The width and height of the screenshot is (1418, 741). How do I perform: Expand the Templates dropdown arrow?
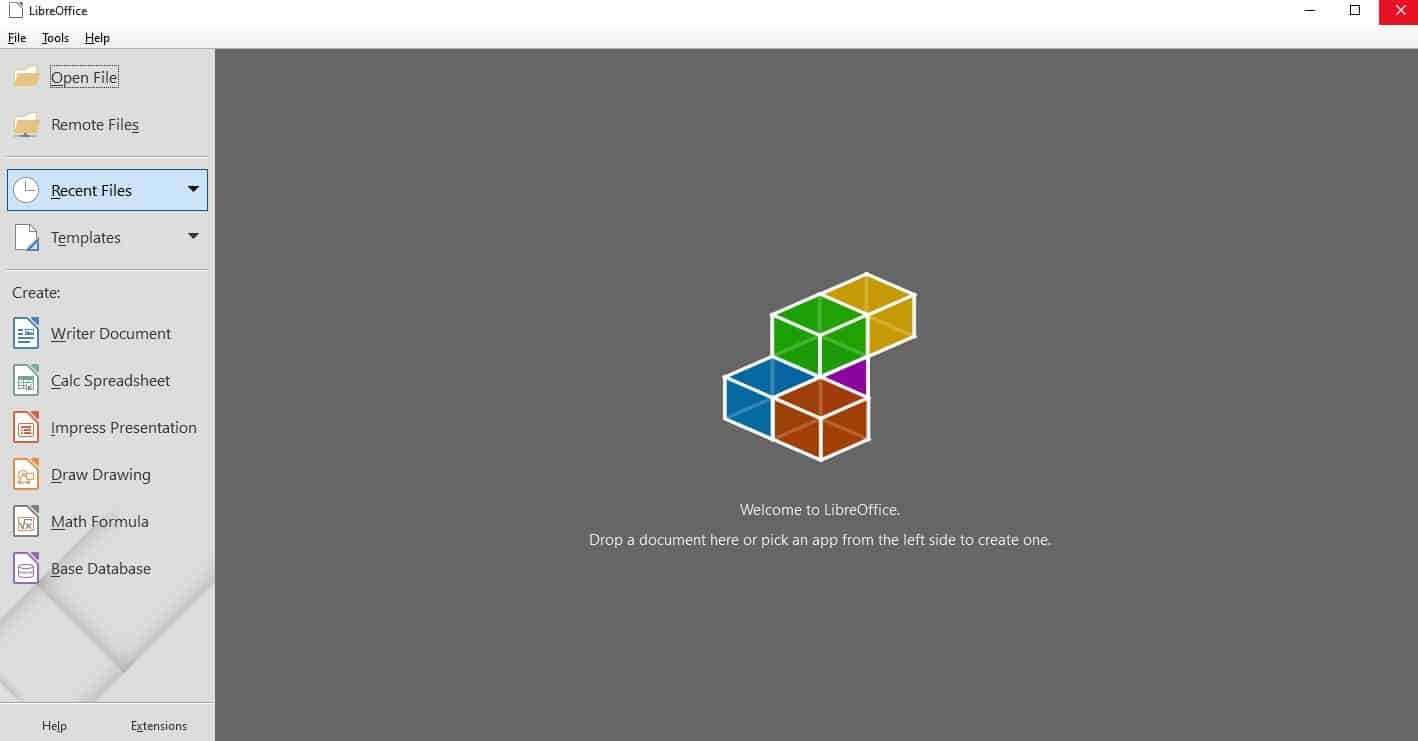193,236
